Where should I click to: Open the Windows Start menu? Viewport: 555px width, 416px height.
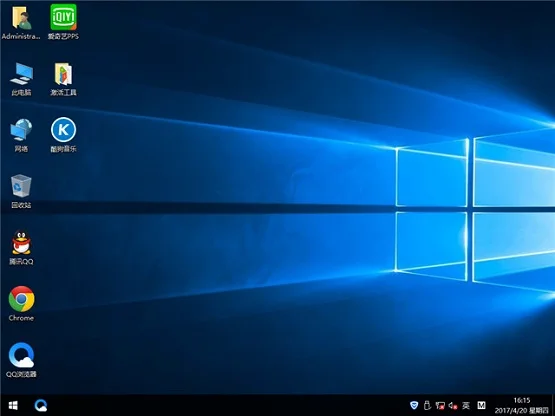tap(13, 405)
